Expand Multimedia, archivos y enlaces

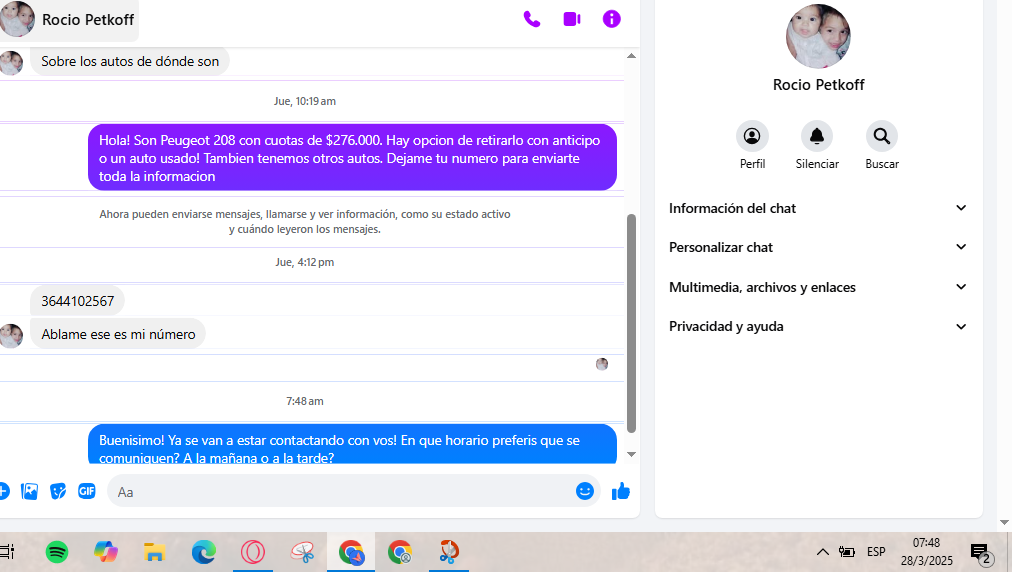click(x=818, y=287)
